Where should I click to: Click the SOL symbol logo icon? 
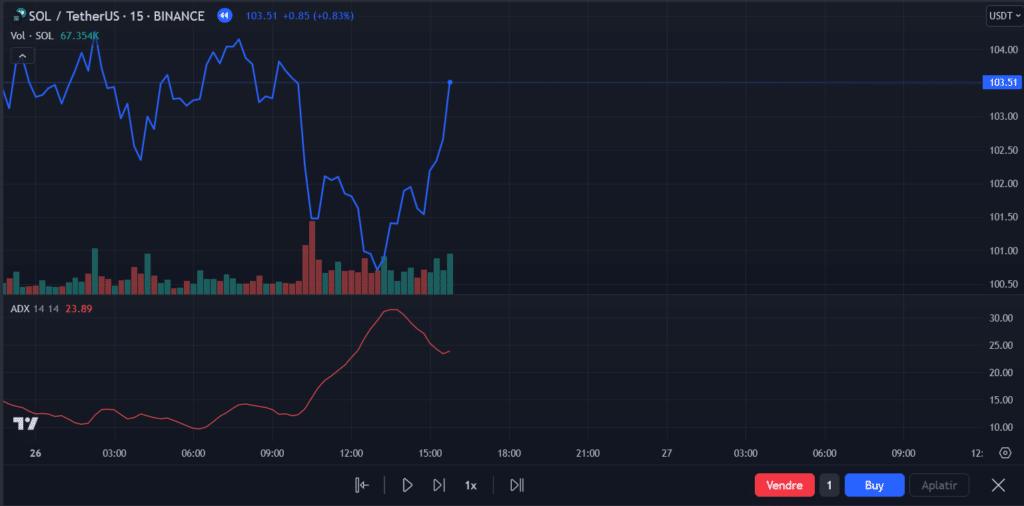(19, 15)
